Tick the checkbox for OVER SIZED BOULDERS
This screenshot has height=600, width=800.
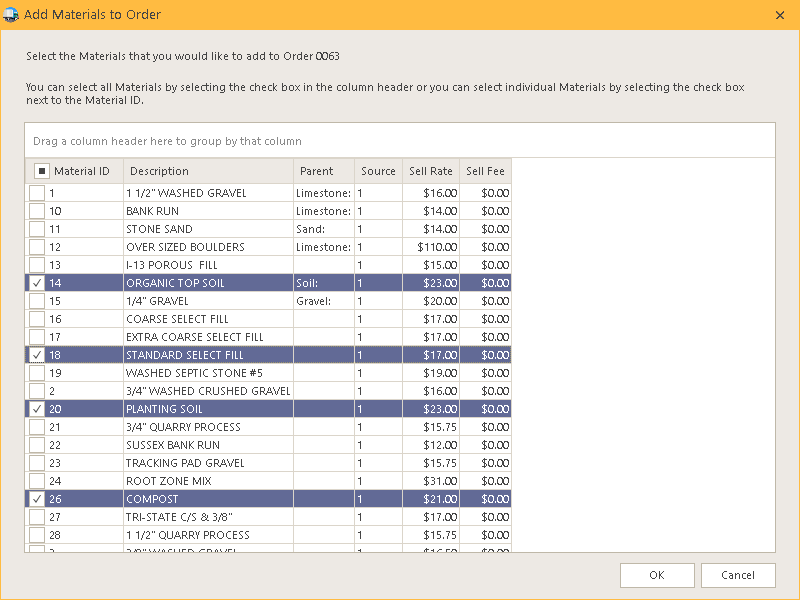[x=37, y=247]
